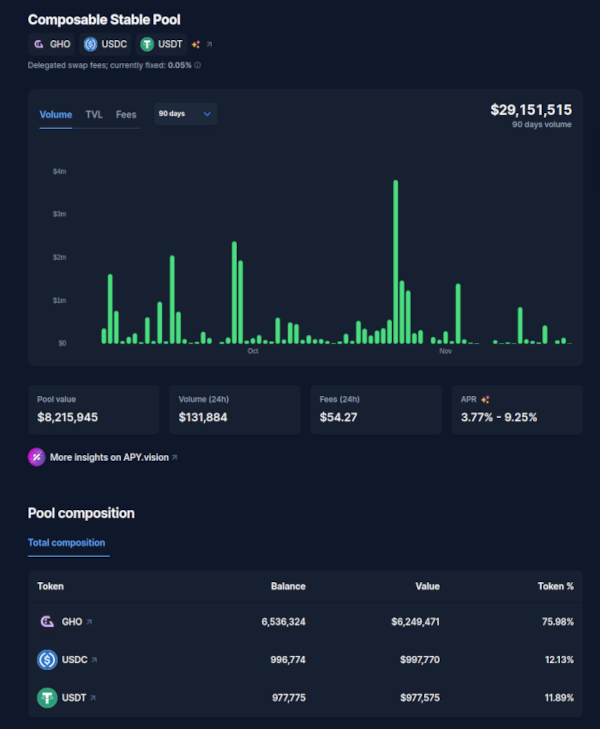Open the 90 days period dropdown

tap(185, 114)
